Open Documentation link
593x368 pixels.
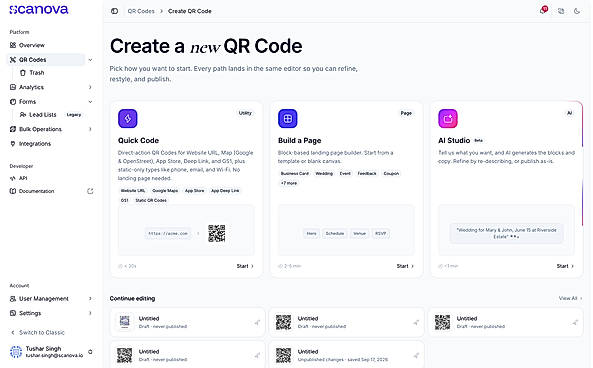point(32,191)
